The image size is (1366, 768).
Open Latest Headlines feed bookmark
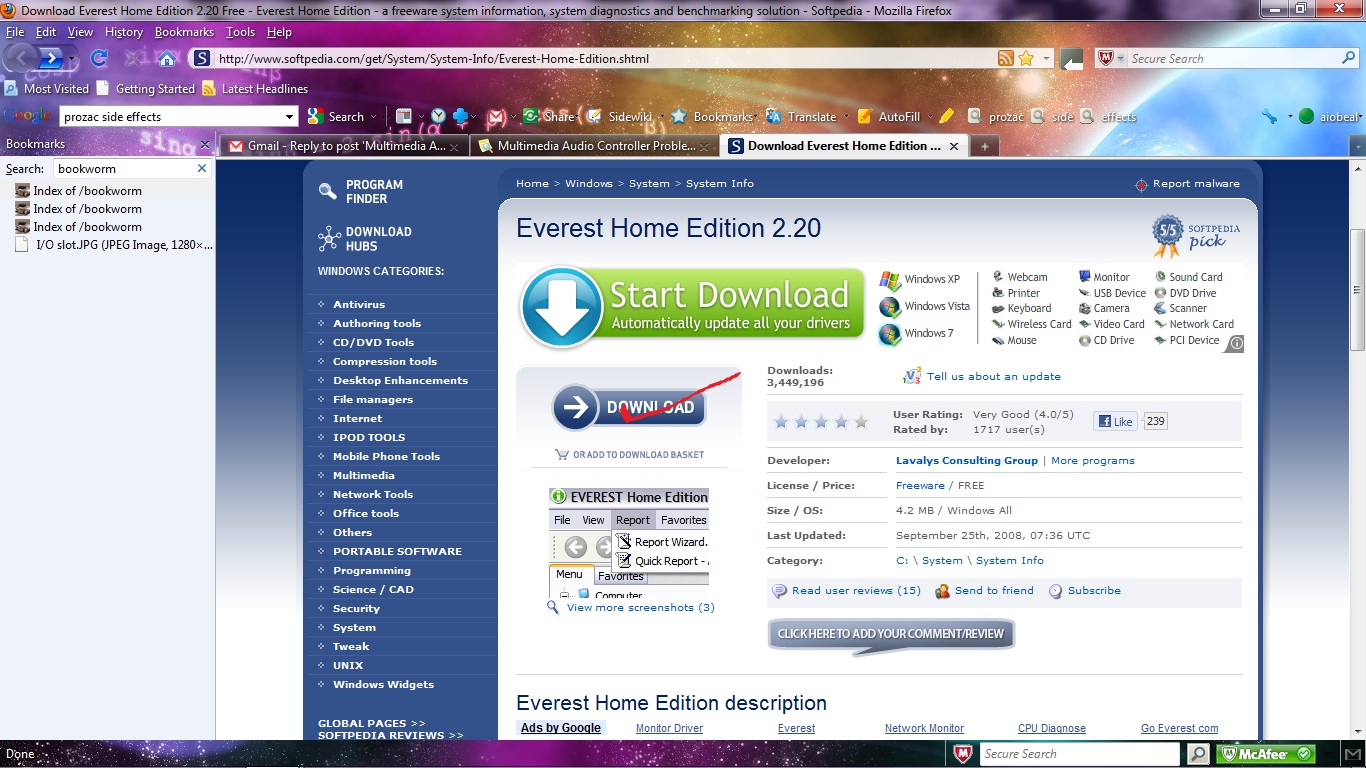click(254, 88)
